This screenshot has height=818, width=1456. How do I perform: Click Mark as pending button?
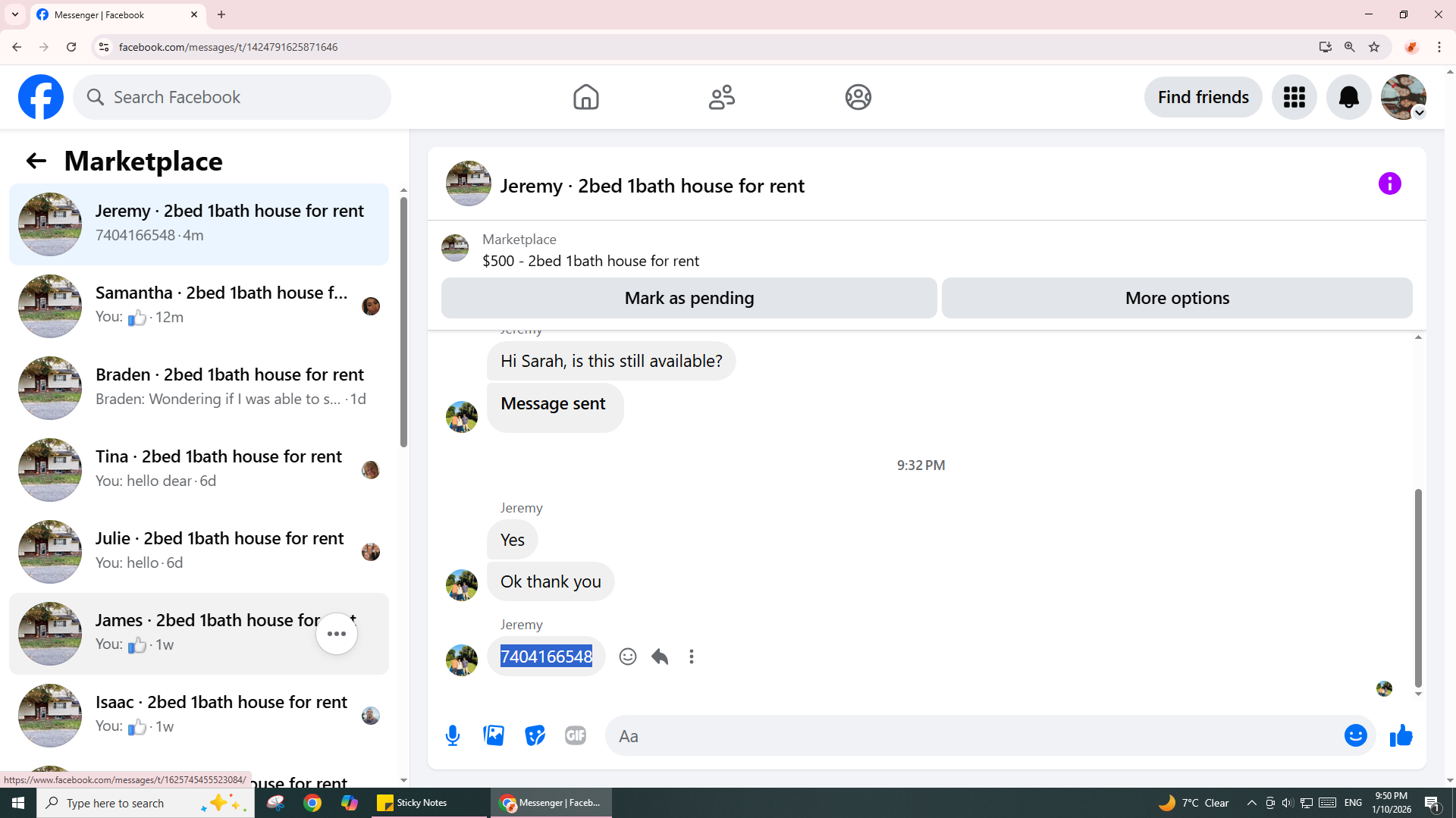689,298
